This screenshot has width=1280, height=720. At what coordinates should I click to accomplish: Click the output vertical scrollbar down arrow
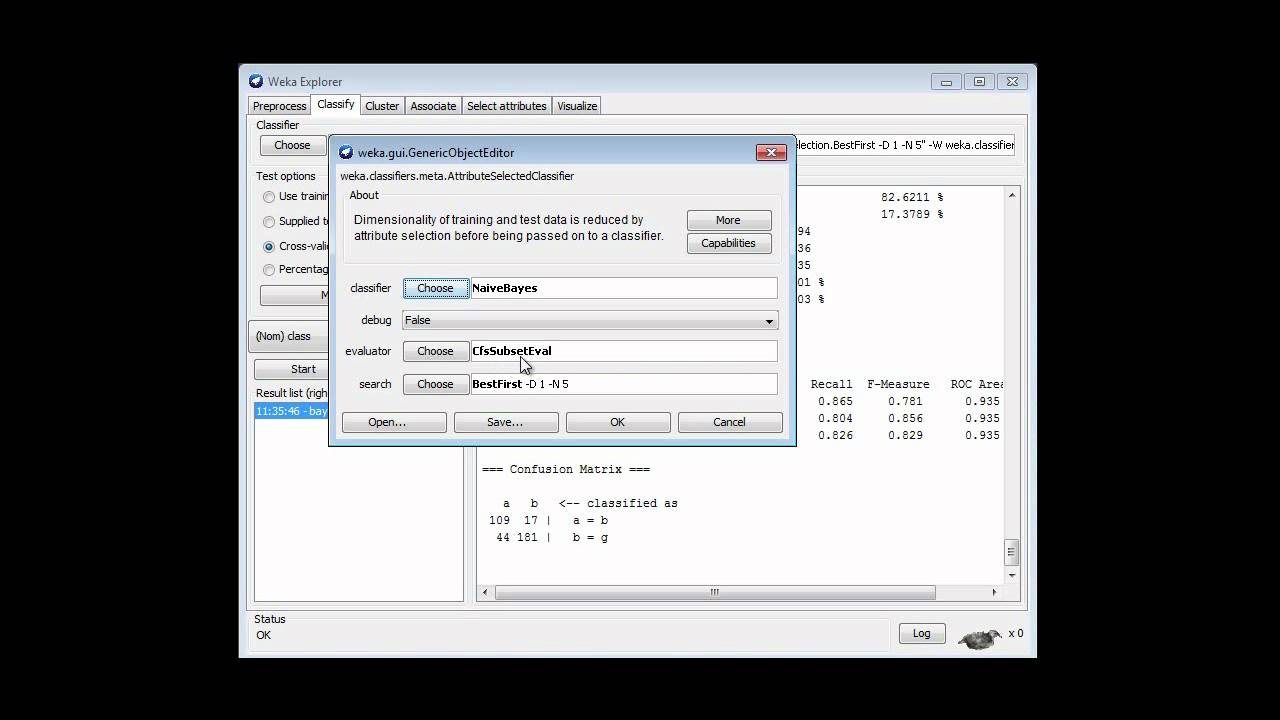pyautogui.click(x=1012, y=575)
